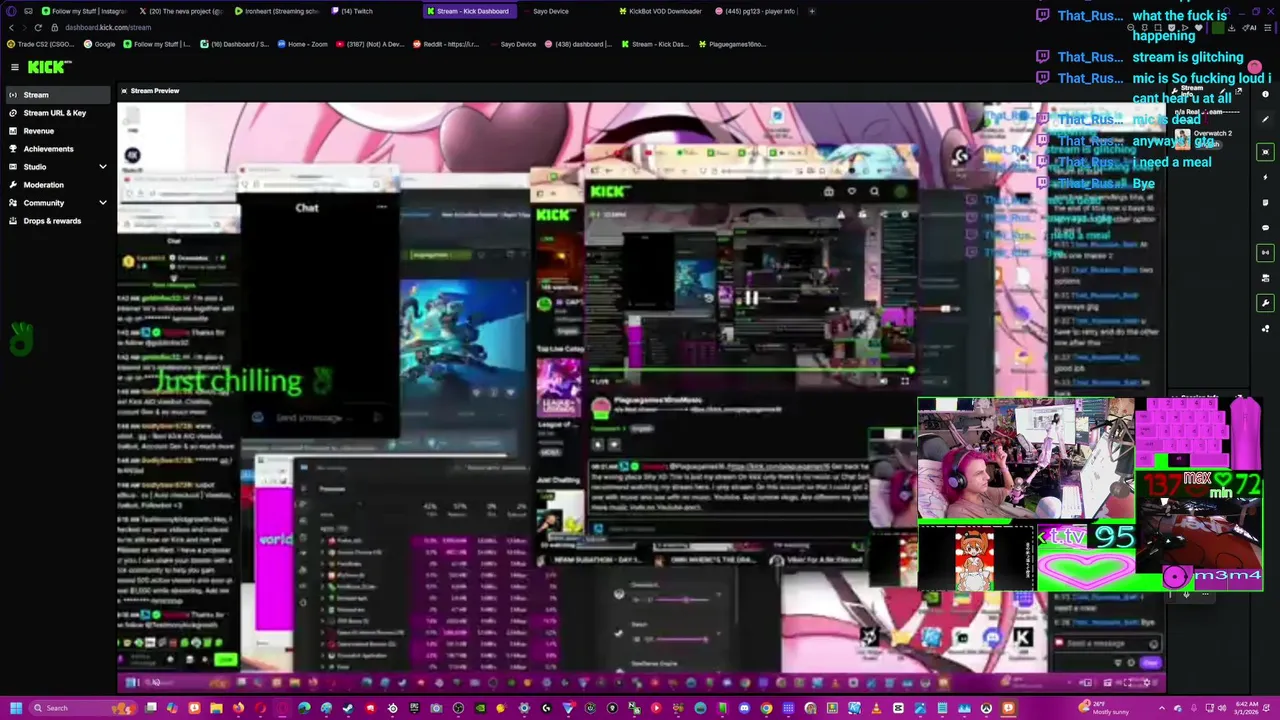Click the lightning bolt quick actions icon
This screenshot has height=720, width=1280.
tap(1265, 177)
